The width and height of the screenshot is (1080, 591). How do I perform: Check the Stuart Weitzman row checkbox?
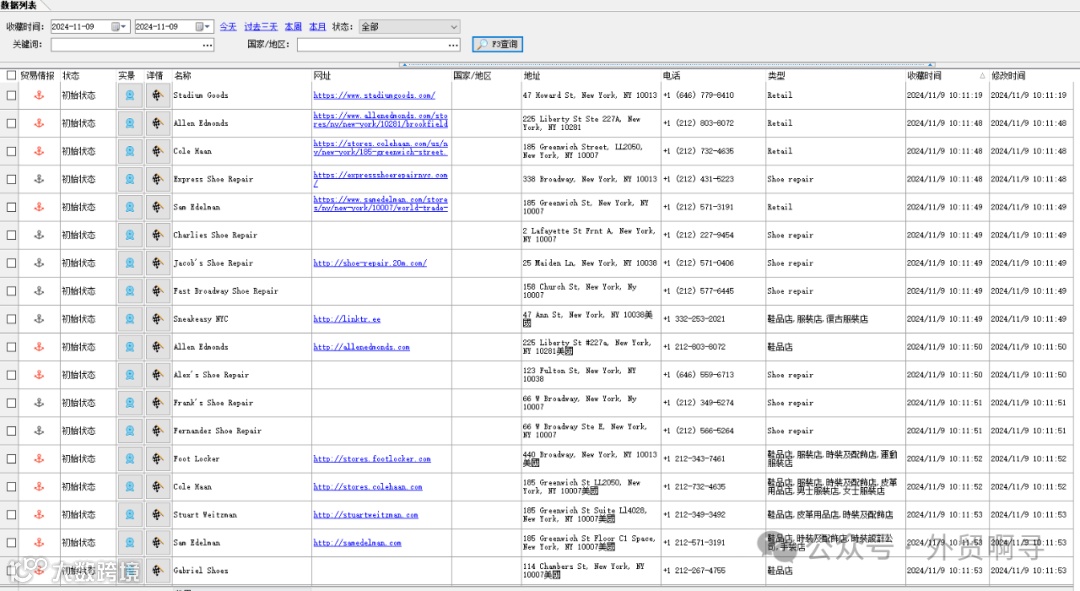click(11, 515)
